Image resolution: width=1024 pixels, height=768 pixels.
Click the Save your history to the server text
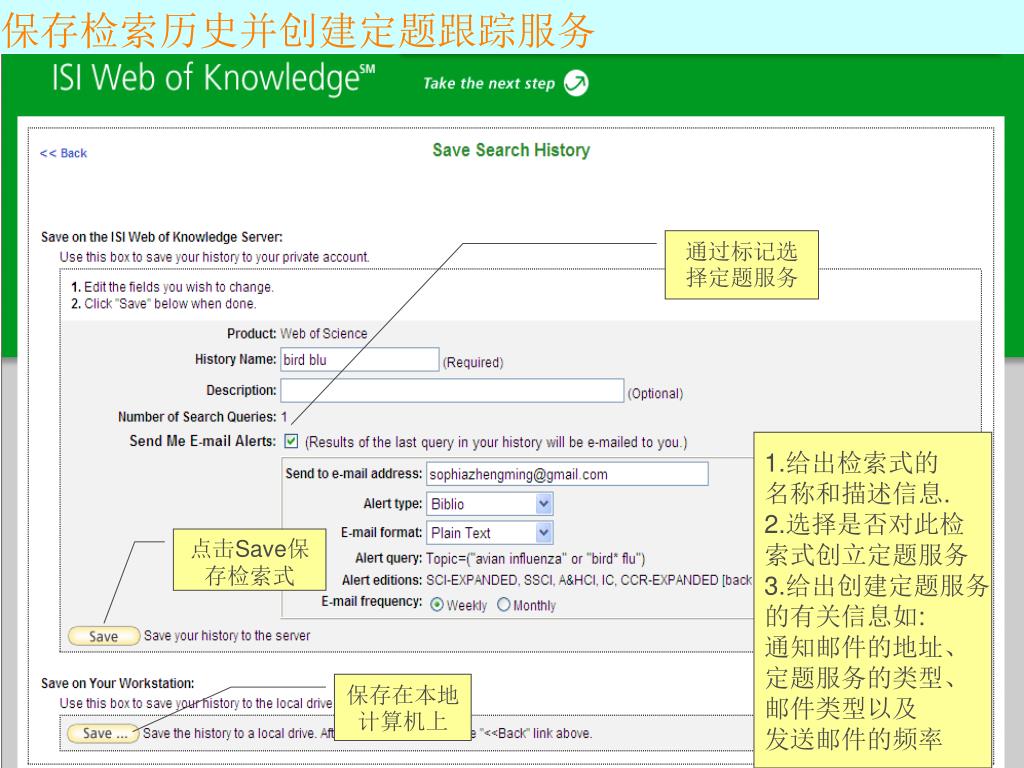click(227, 635)
